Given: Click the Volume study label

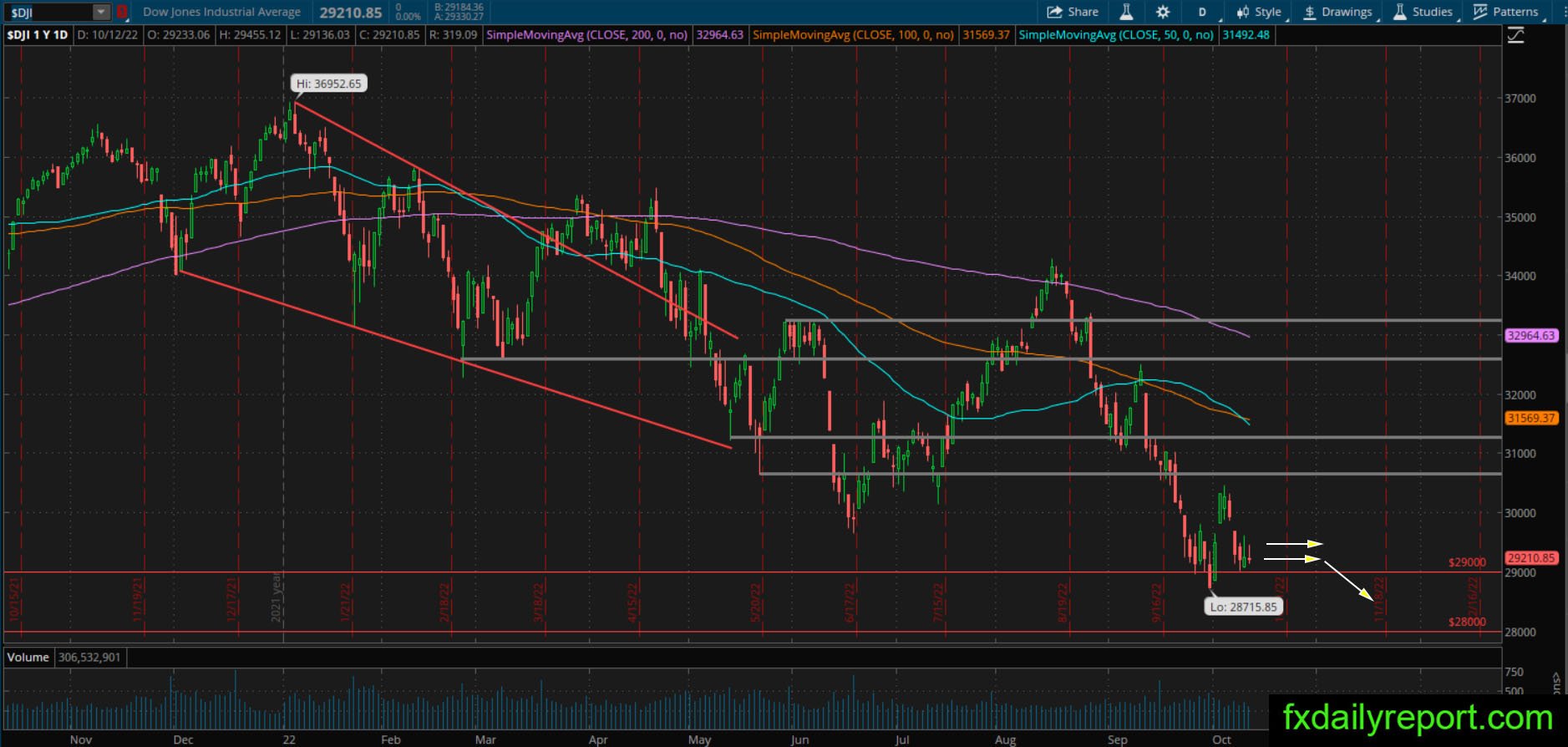Looking at the screenshot, I should pos(28,658).
